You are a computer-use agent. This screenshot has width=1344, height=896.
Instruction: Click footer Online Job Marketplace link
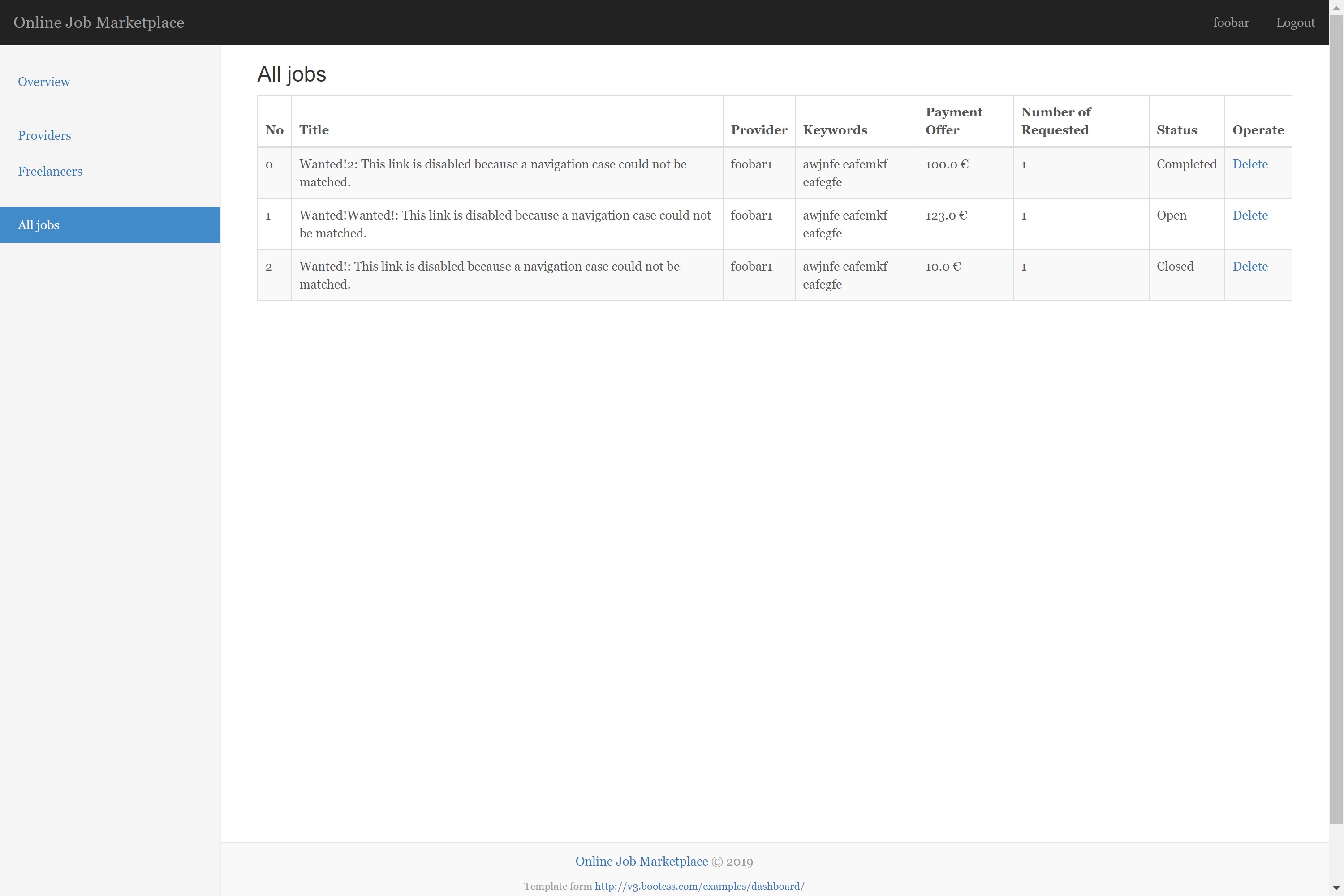(641, 861)
